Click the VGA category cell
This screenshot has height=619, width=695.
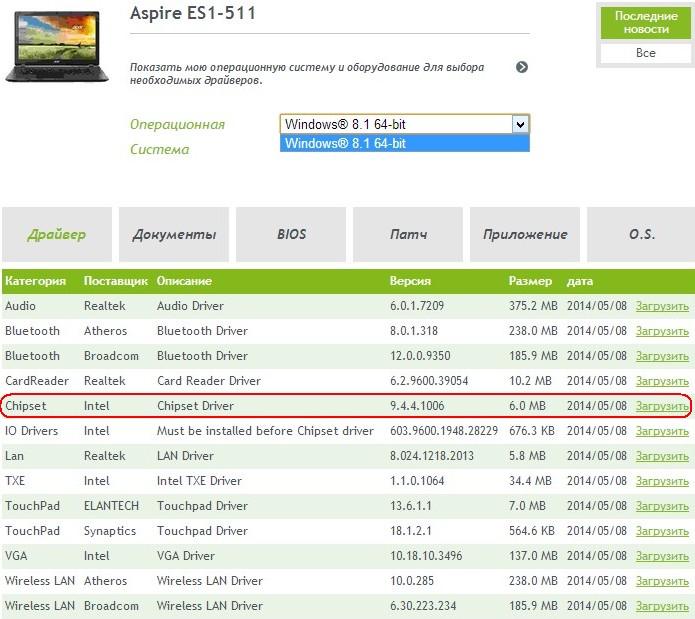coord(16,556)
